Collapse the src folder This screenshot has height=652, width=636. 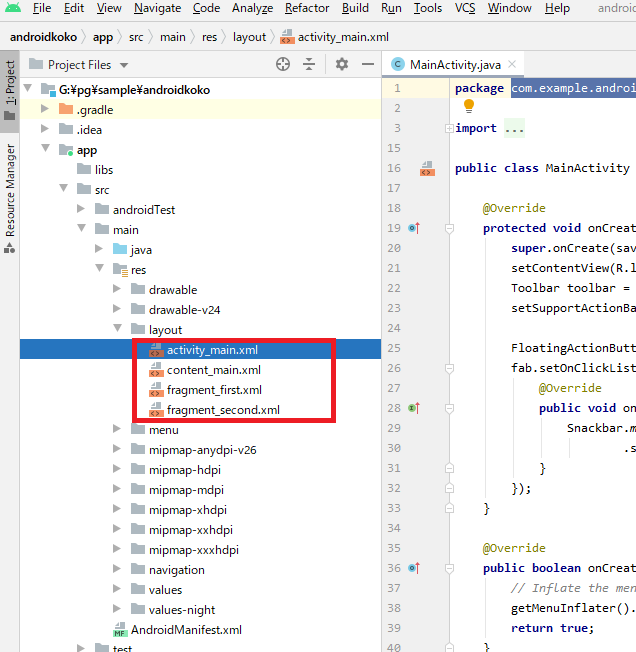click(64, 188)
